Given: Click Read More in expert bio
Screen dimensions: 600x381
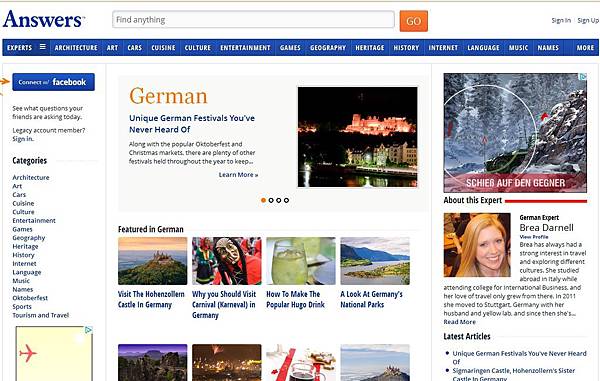Looking at the screenshot, I should (x=459, y=322).
